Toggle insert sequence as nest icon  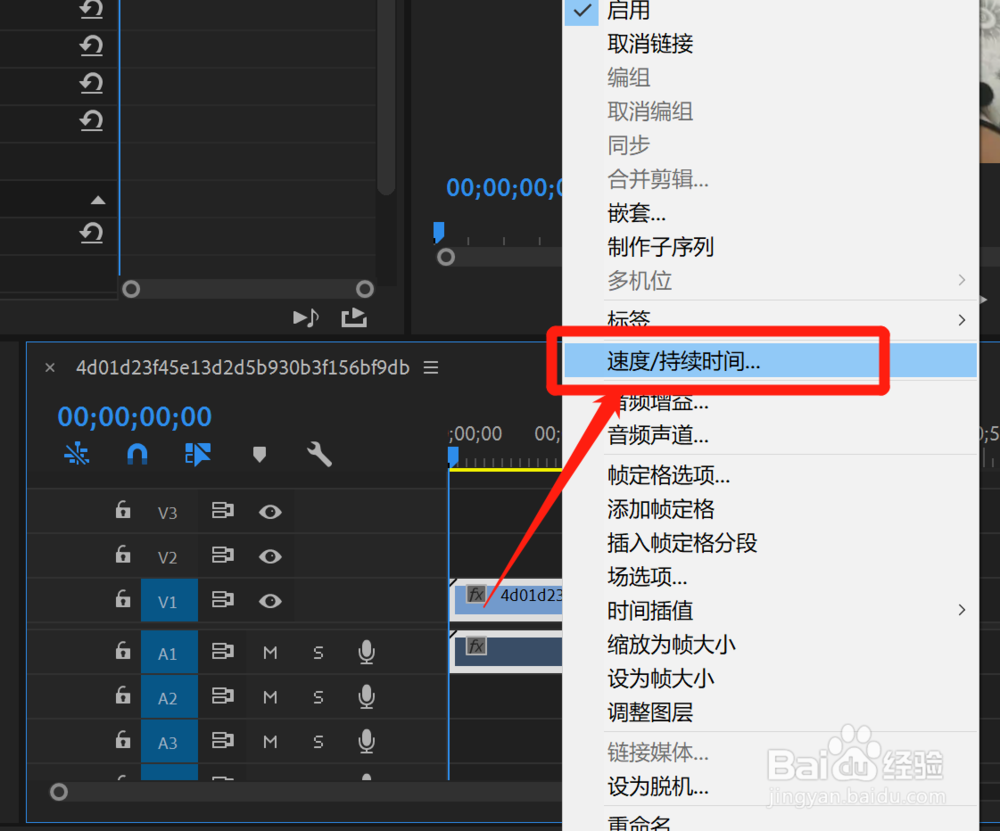click(77, 453)
